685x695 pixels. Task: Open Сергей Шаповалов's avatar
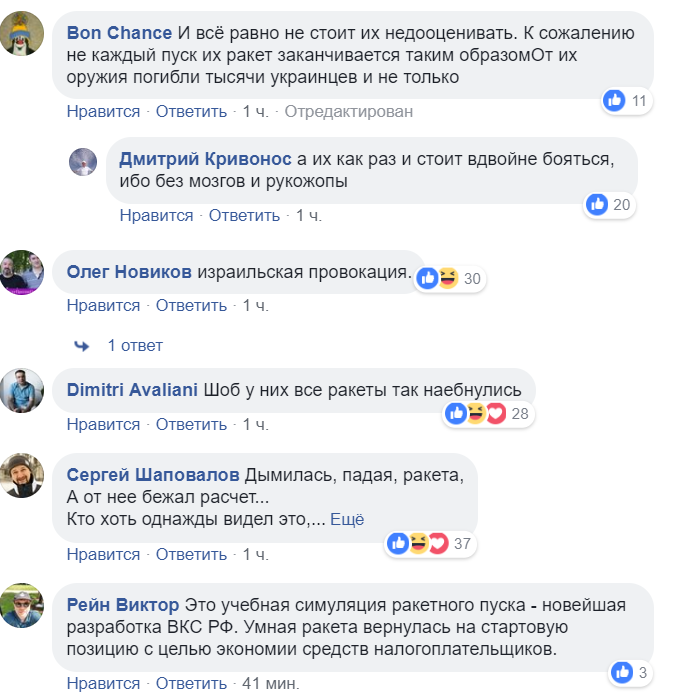(x=21, y=475)
